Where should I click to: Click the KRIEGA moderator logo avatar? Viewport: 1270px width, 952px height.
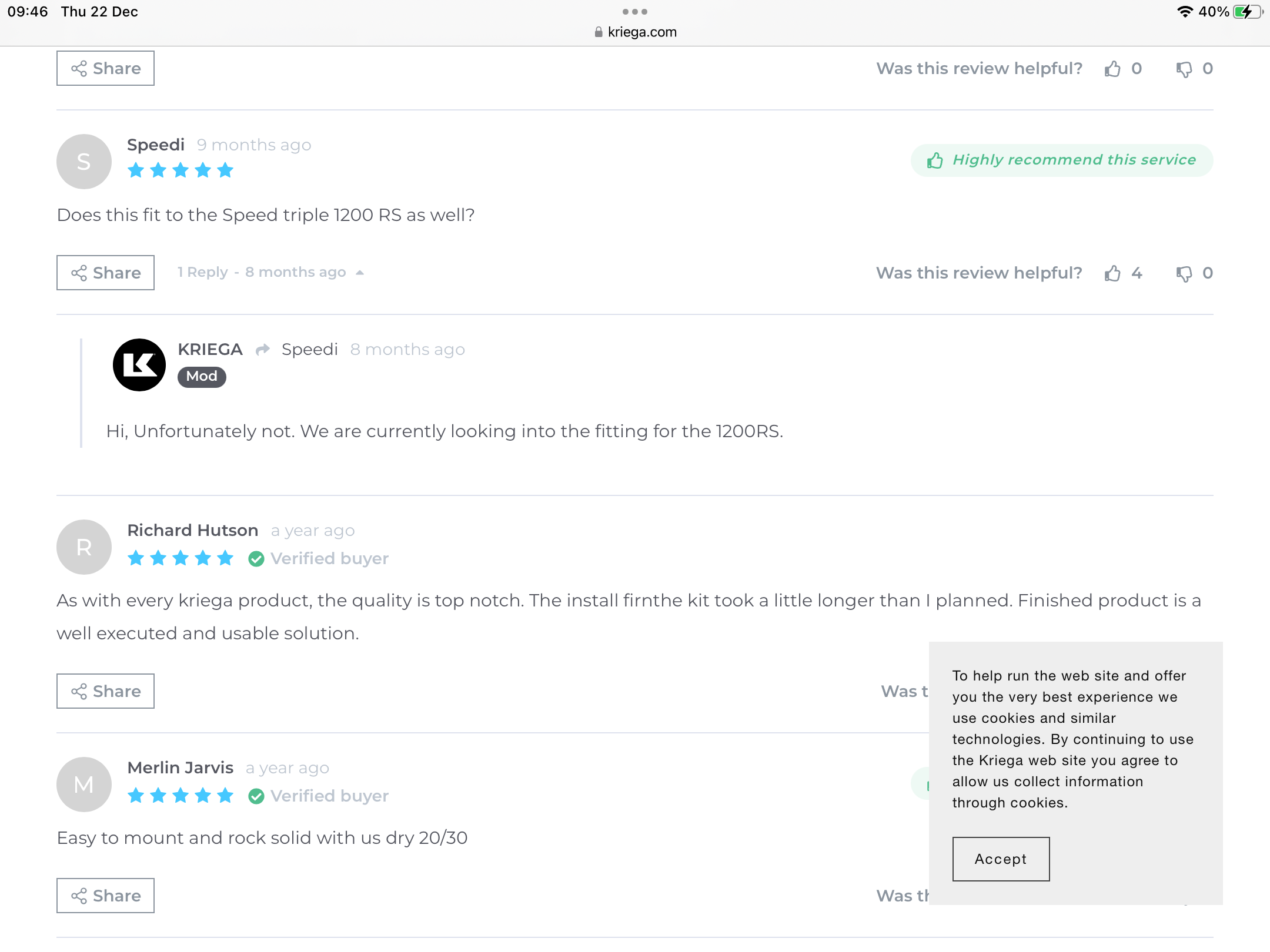tap(139, 365)
